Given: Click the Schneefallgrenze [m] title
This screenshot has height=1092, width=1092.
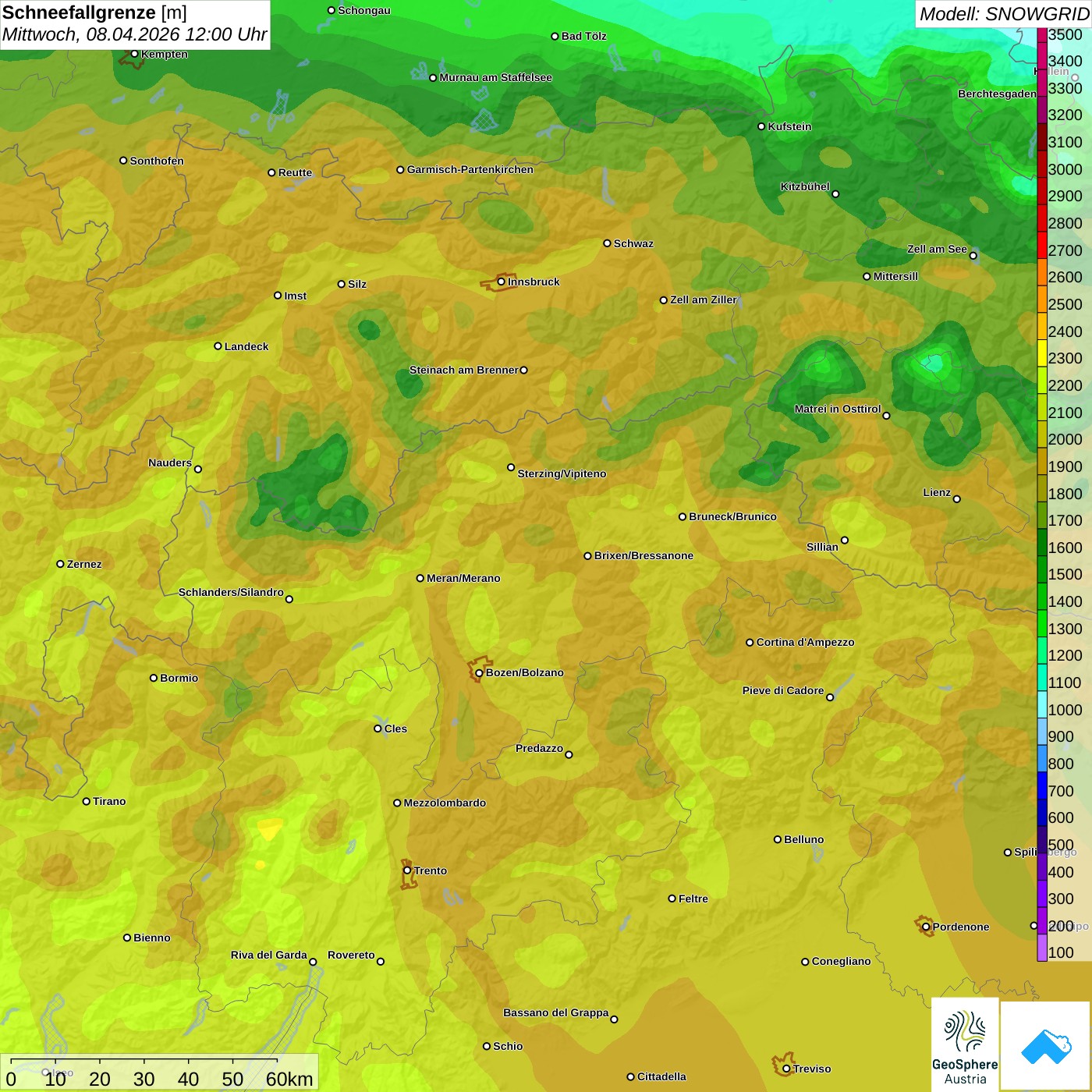Looking at the screenshot, I should coord(94,12).
